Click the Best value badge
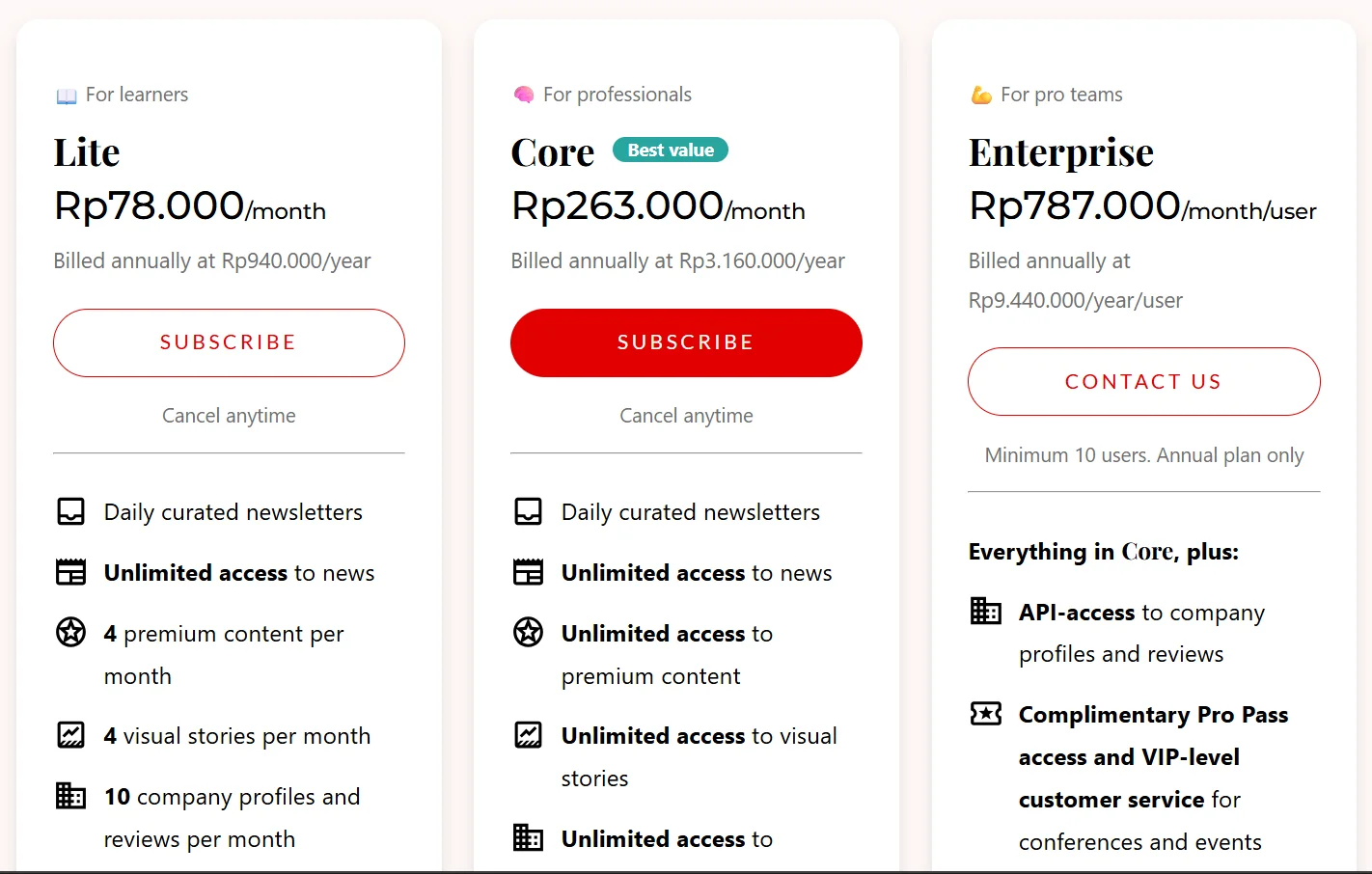 coord(671,150)
